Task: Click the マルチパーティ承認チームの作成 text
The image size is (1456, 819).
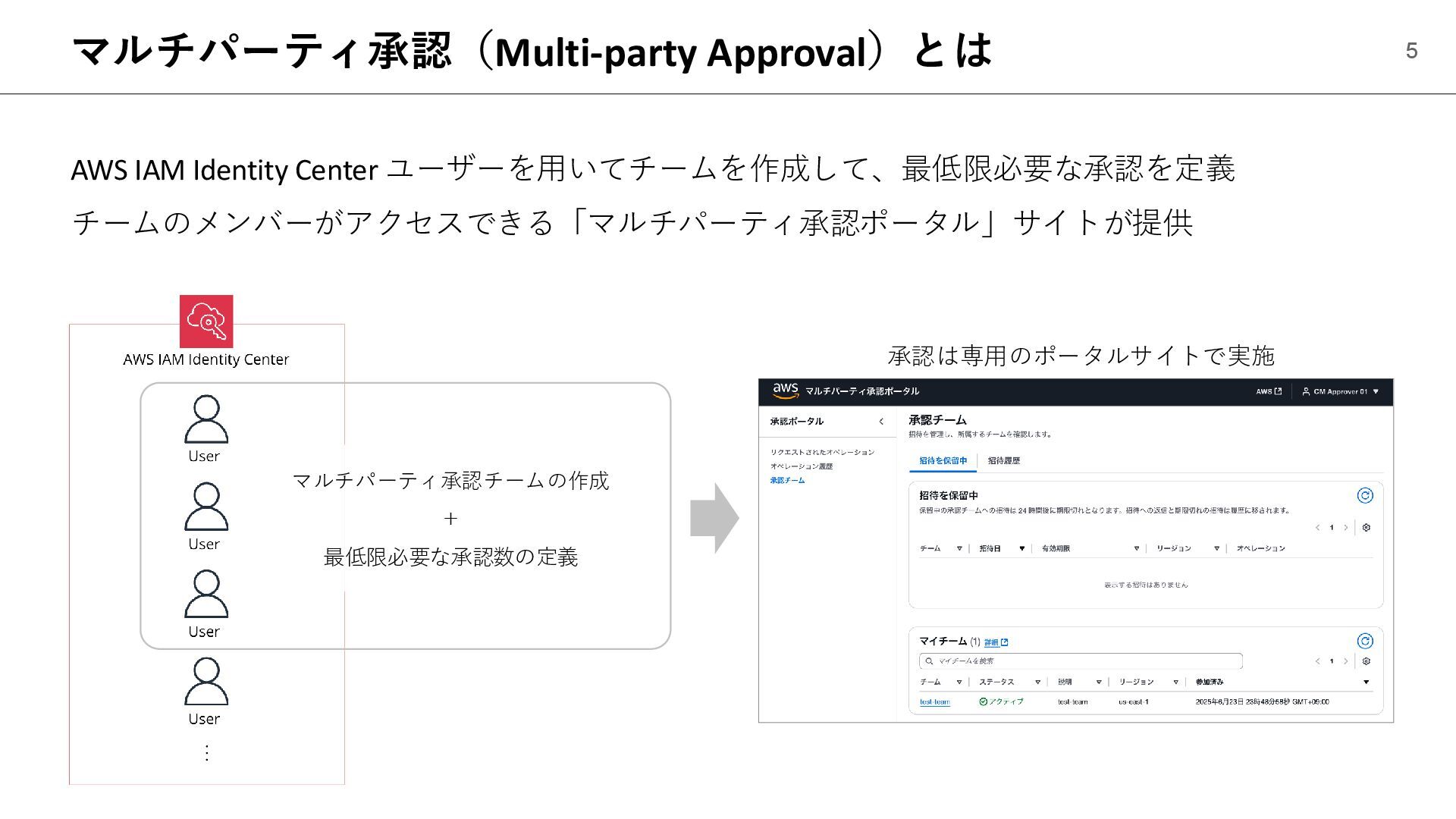Action: click(450, 481)
